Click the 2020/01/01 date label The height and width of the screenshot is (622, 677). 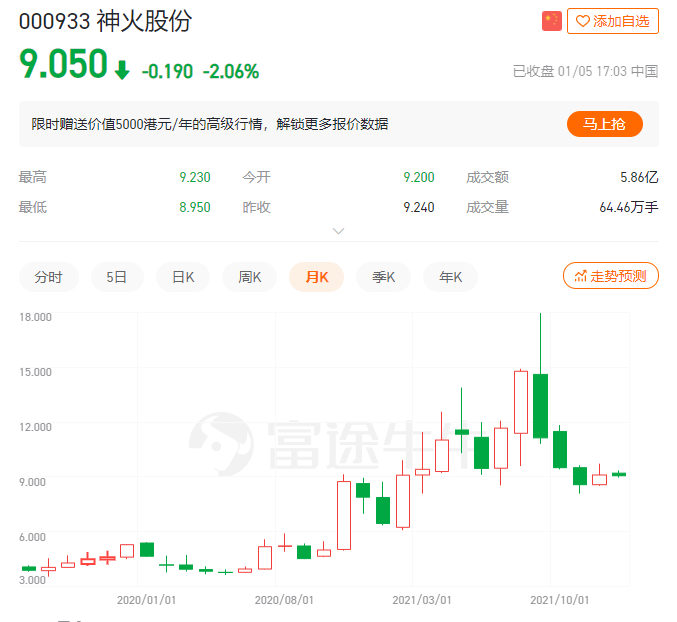pyautogui.click(x=146, y=600)
